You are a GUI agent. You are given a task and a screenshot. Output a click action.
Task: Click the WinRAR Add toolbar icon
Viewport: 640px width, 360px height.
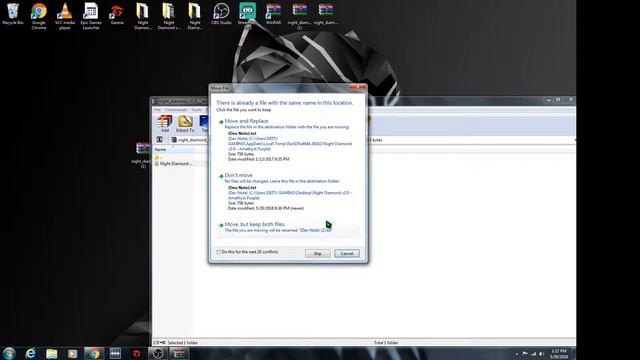164,124
